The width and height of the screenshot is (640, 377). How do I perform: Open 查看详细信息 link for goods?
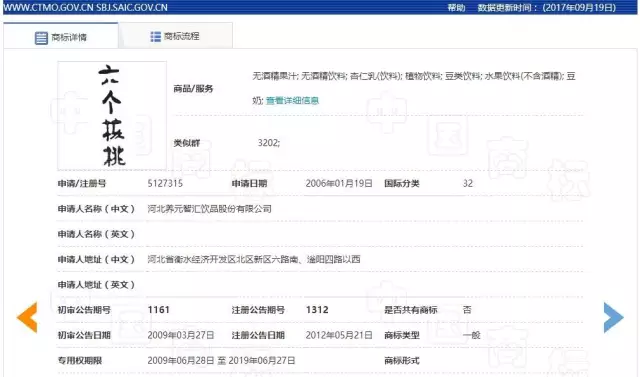(x=292, y=100)
